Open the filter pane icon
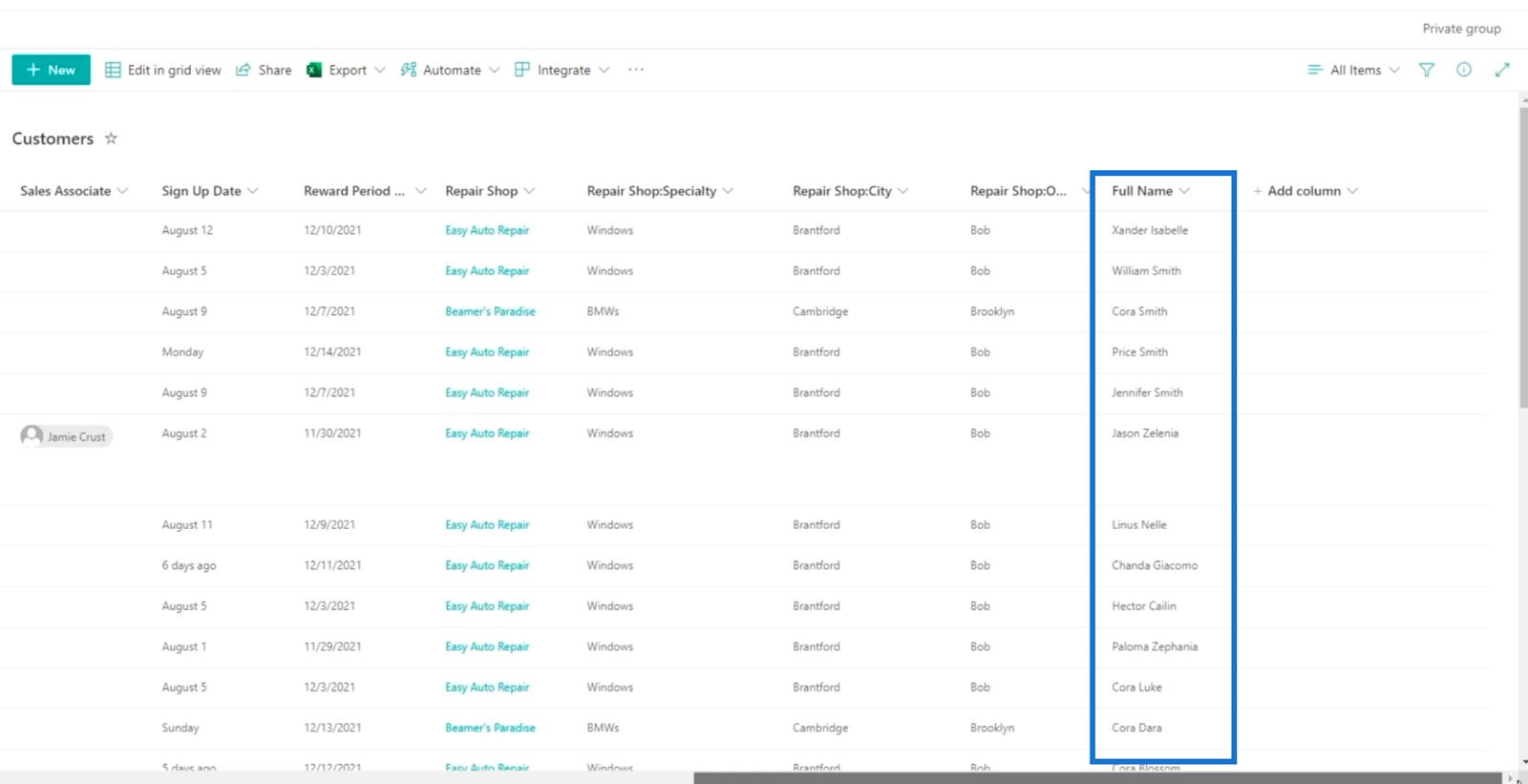Screen dimensions: 1528x784 click(x=1427, y=70)
